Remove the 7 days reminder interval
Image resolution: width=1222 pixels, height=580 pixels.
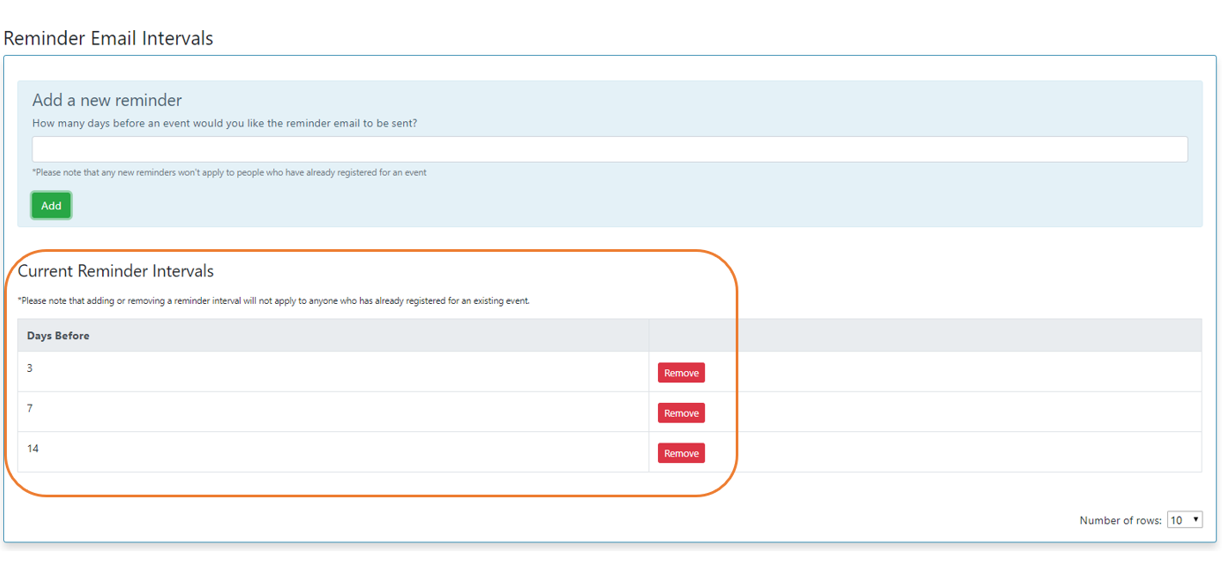click(x=681, y=413)
